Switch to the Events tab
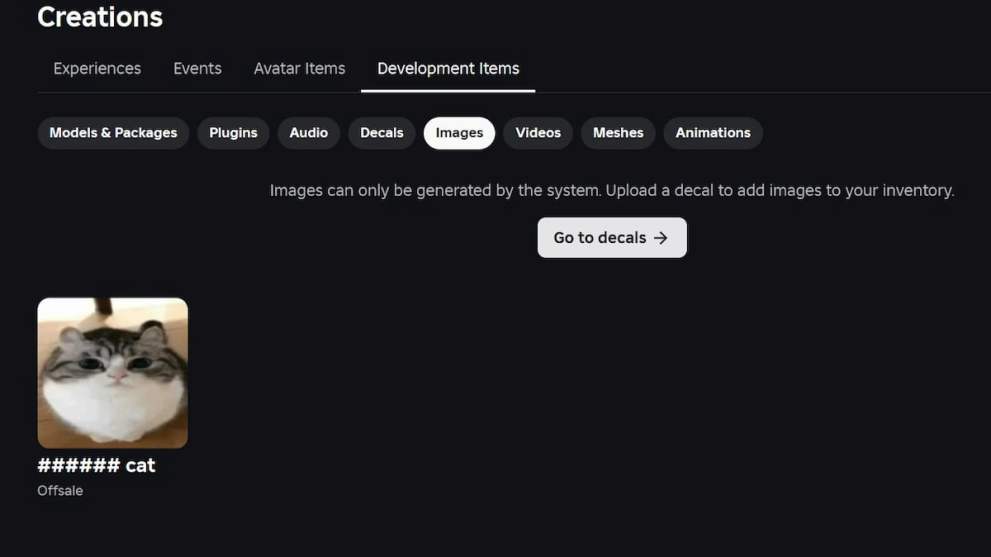The width and height of the screenshot is (991, 557). pyautogui.click(x=197, y=69)
